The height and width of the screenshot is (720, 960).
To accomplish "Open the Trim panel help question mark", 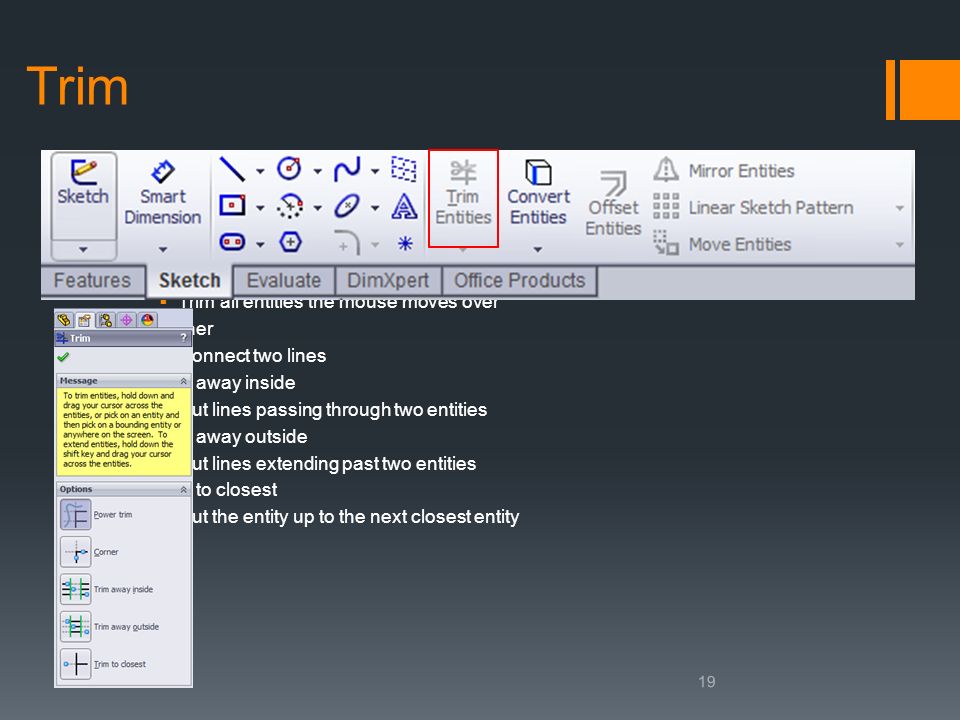I will pyautogui.click(x=183, y=338).
